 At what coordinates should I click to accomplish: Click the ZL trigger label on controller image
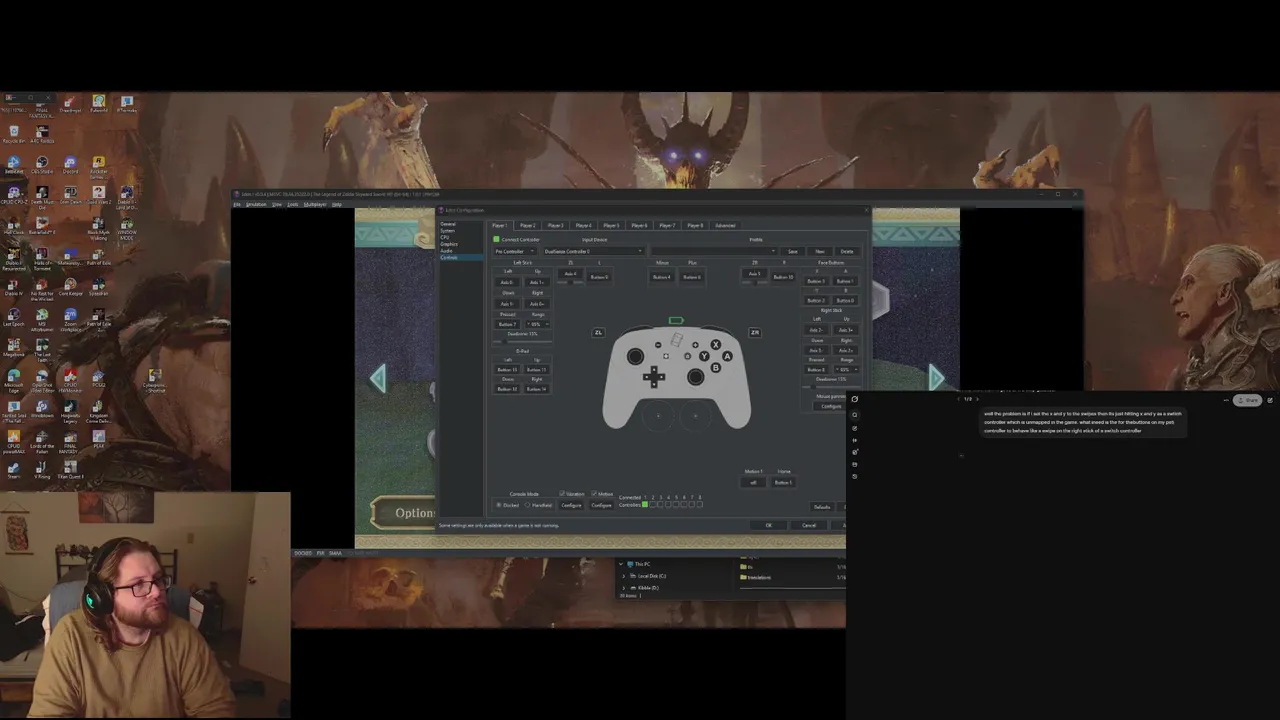point(598,333)
